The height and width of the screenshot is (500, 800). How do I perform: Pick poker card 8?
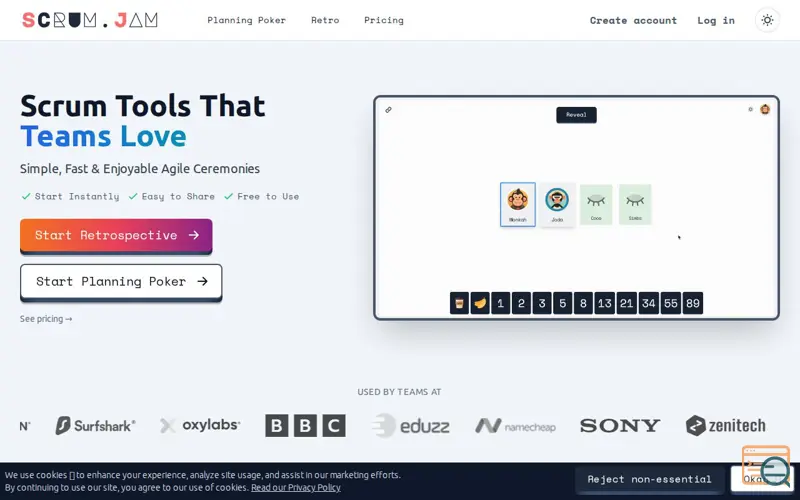pos(583,303)
